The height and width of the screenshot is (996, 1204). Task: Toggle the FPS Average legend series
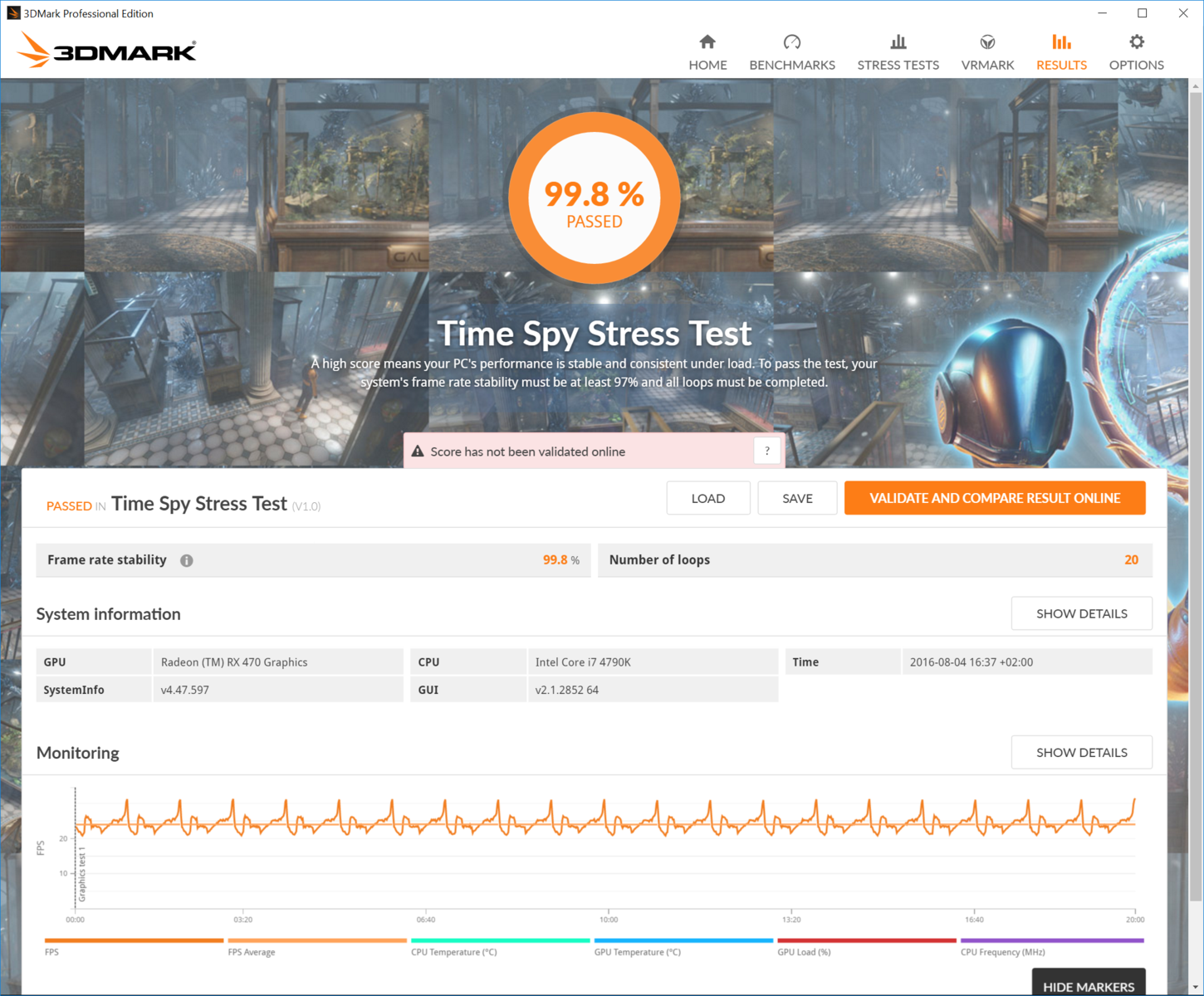tap(317, 947)
